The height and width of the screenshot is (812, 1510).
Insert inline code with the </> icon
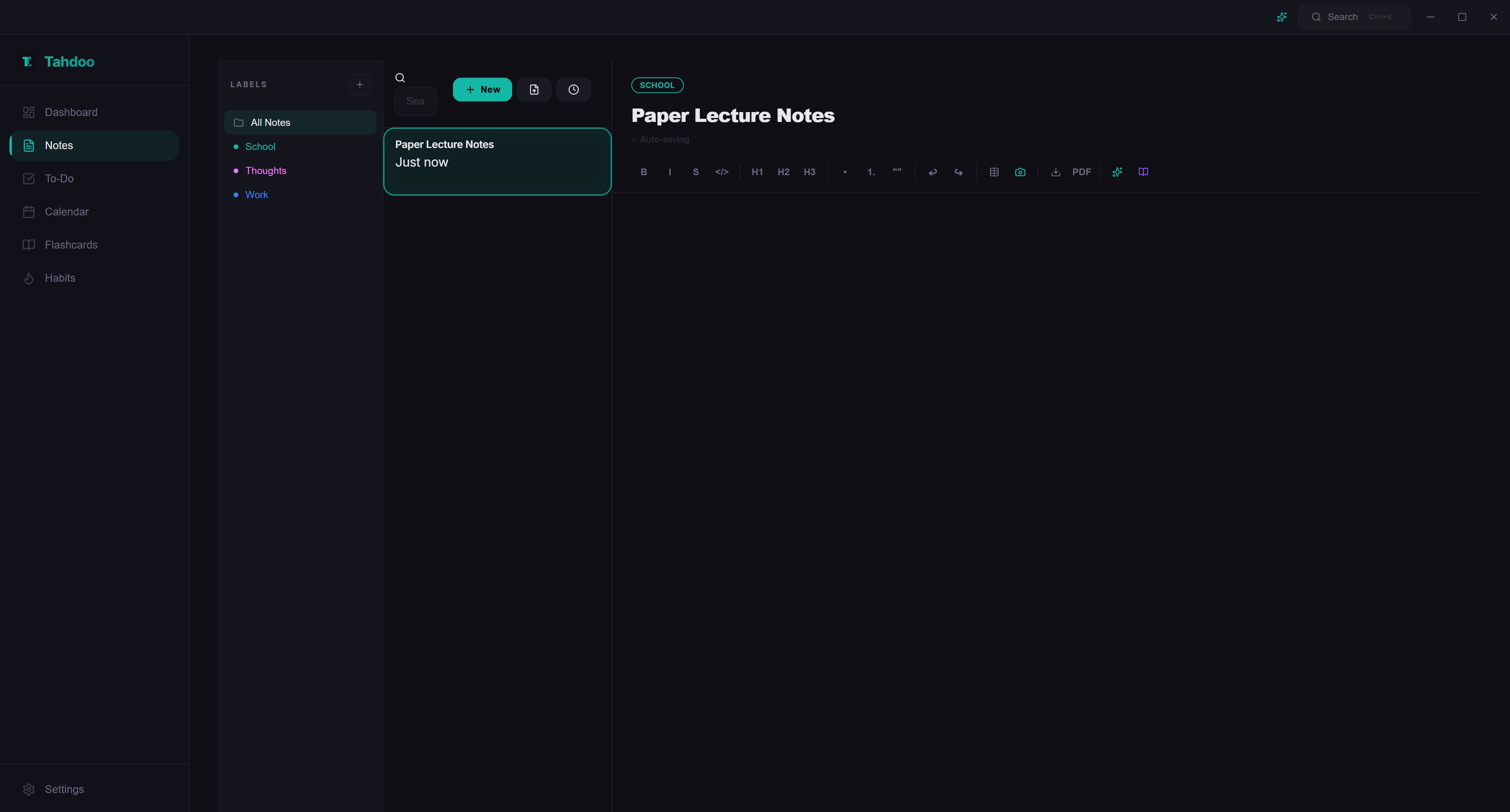point(722,172)
